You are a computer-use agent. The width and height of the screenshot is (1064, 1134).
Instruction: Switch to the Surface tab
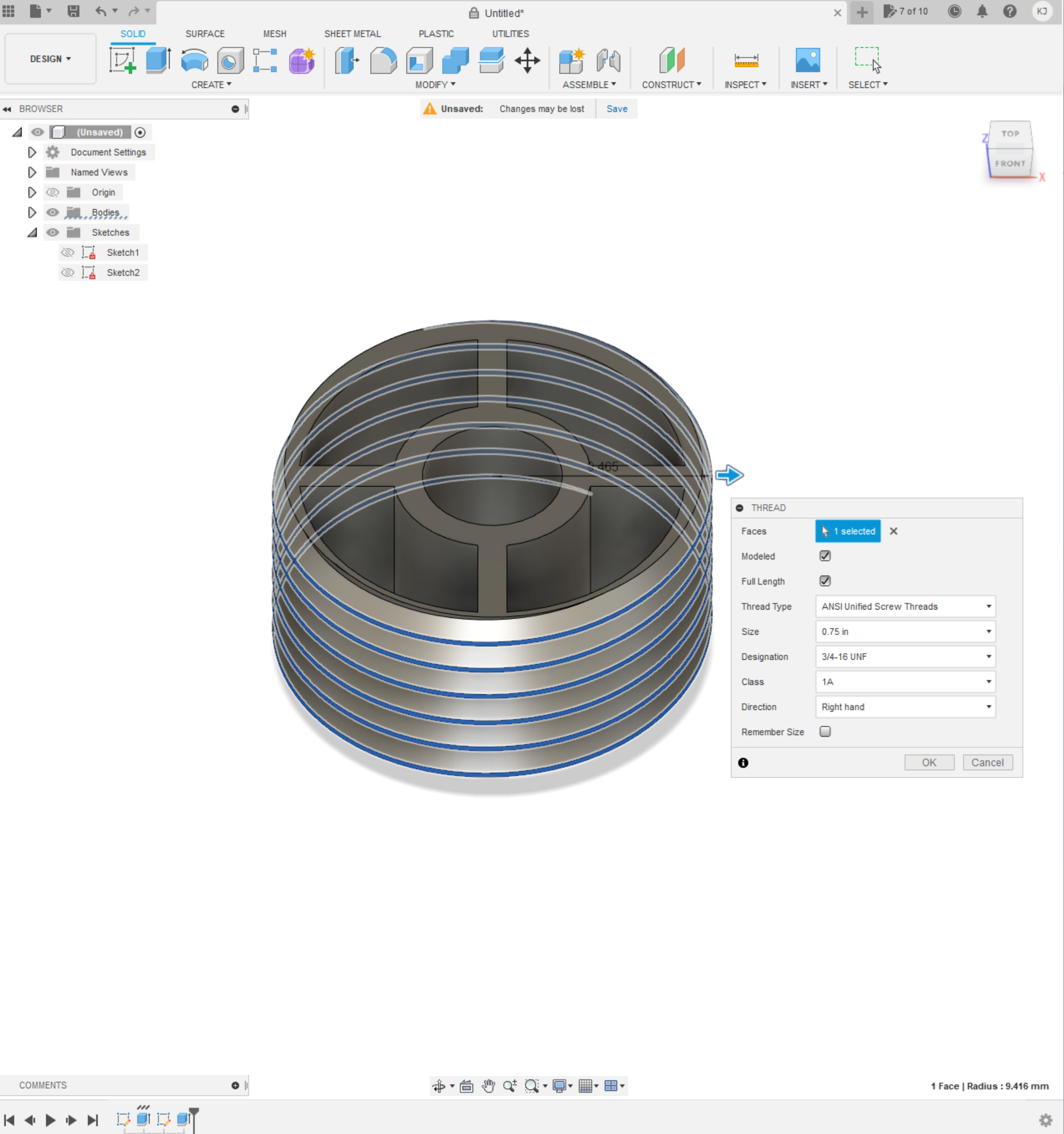(205, 33)
